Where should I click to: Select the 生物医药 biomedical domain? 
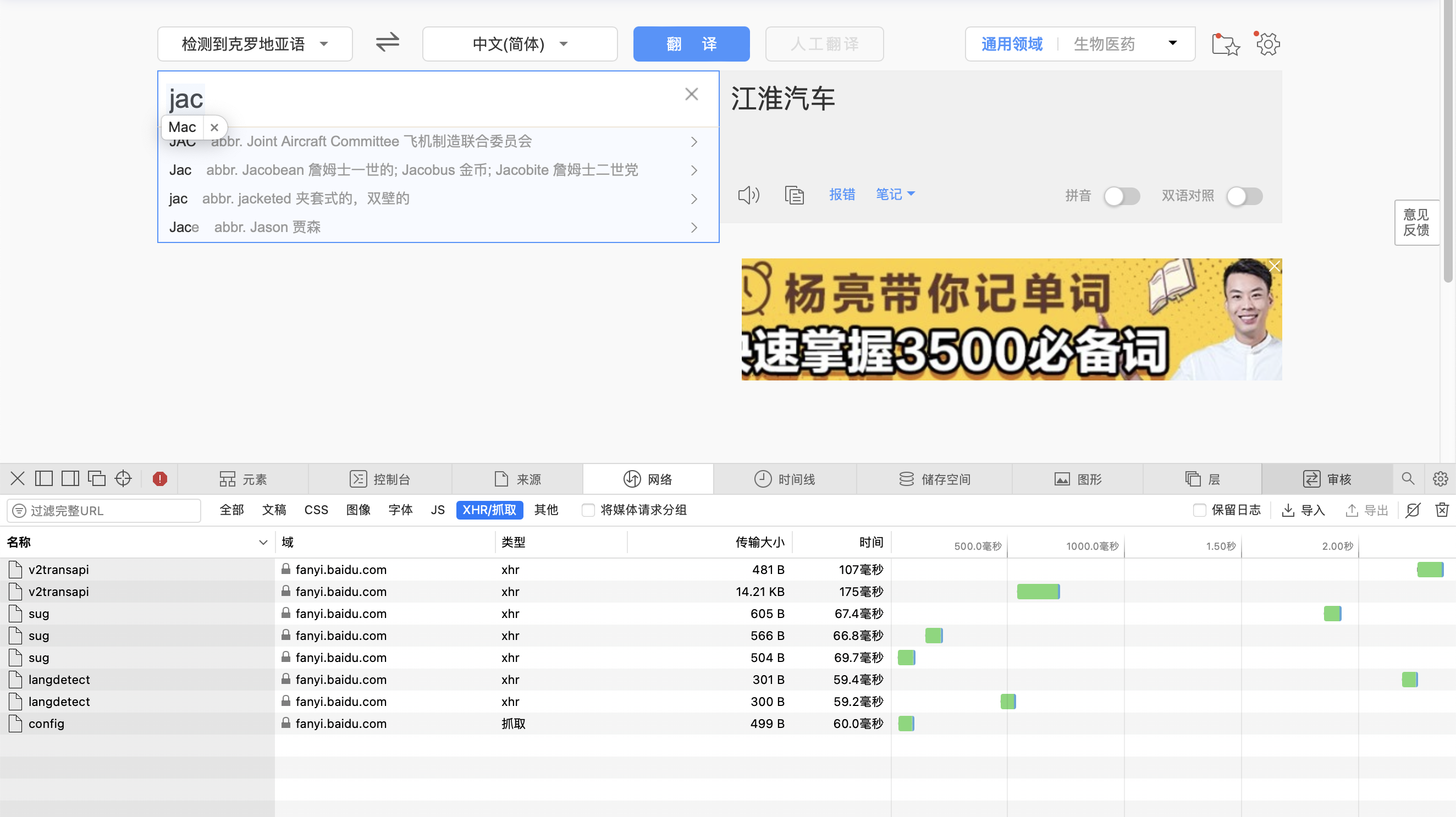tap(1104, 43)
